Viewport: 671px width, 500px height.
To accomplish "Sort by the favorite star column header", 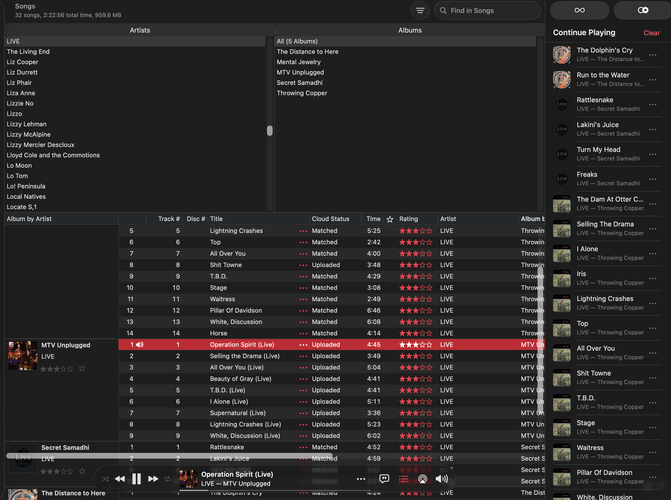I will (x=390, y=219).
